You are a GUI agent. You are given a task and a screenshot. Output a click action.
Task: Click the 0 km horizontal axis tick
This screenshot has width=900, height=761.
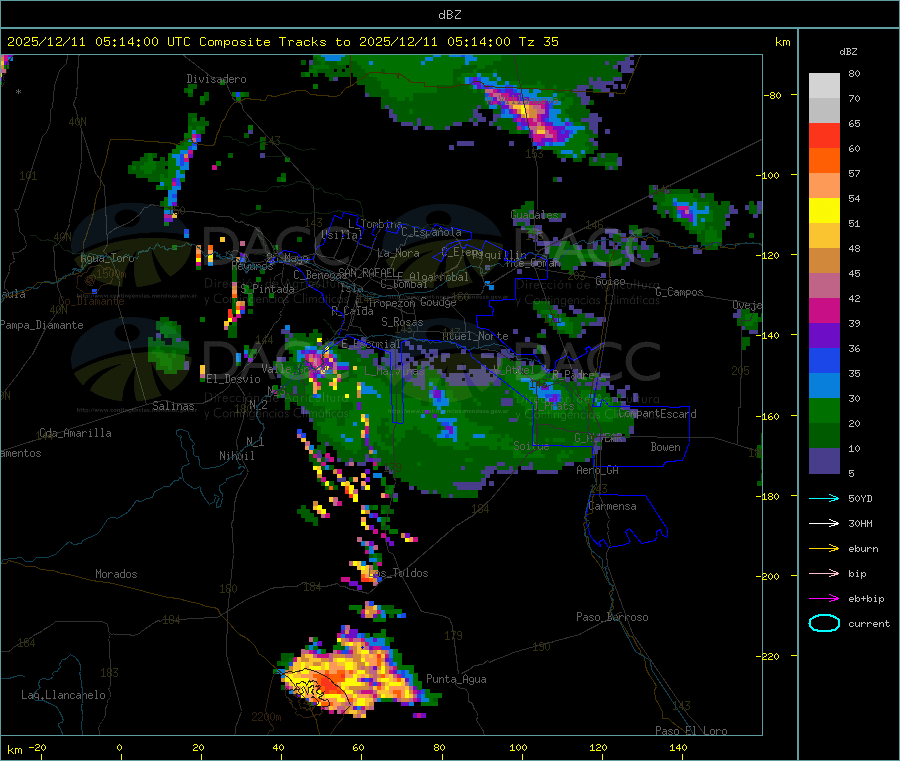[119, 747]
